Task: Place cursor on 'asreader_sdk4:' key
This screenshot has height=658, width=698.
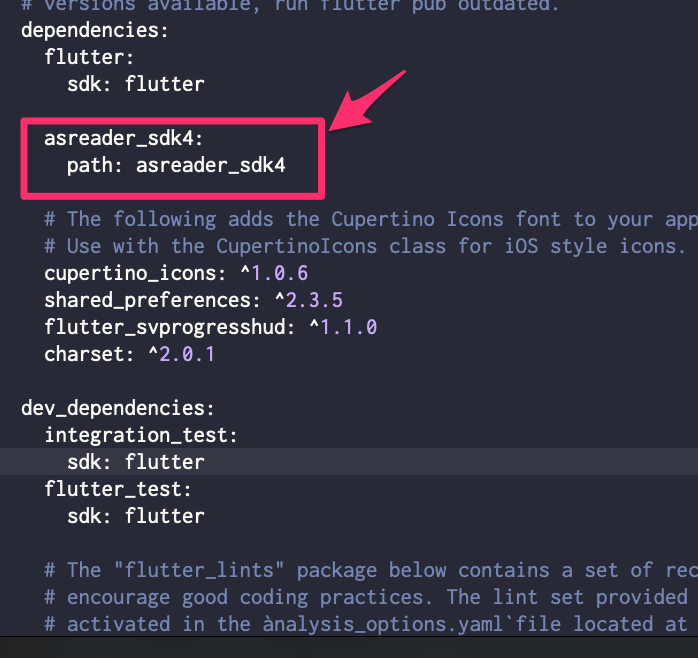Action: pos(124,138)
